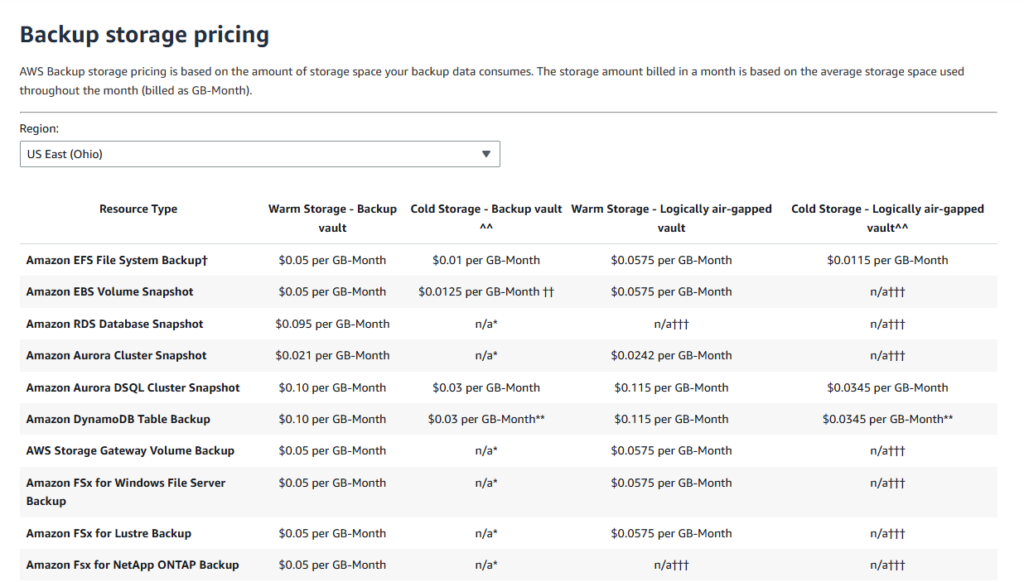Image resolution: width=1024 pixels, height=582 pixels.
Task: Open the Region dropdown showing US East (Ohio)
Action: click(260, 154)
